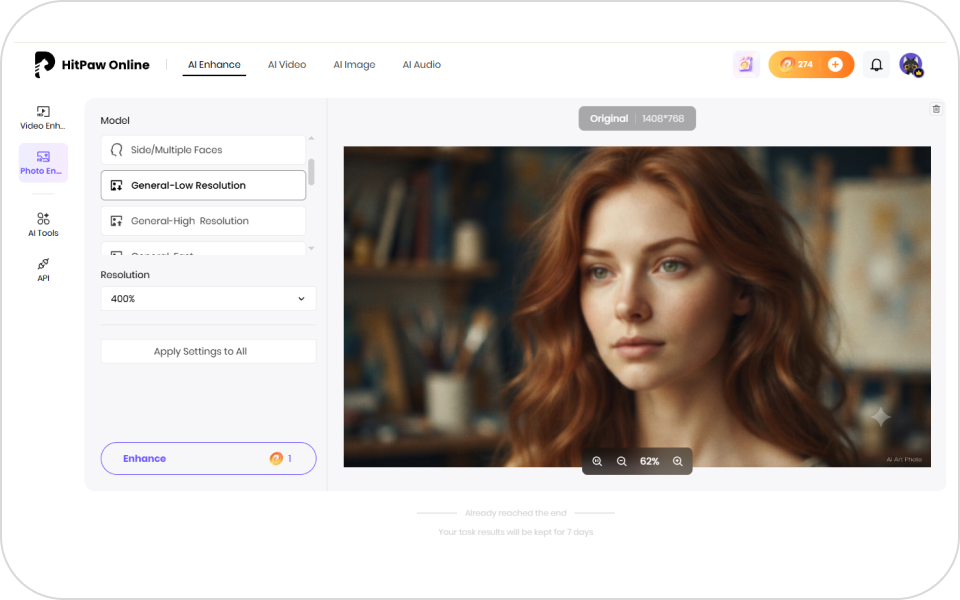Screen dimensions: 960x600
Task: Open the AI Enhance tab
Action: click(214, 64)
